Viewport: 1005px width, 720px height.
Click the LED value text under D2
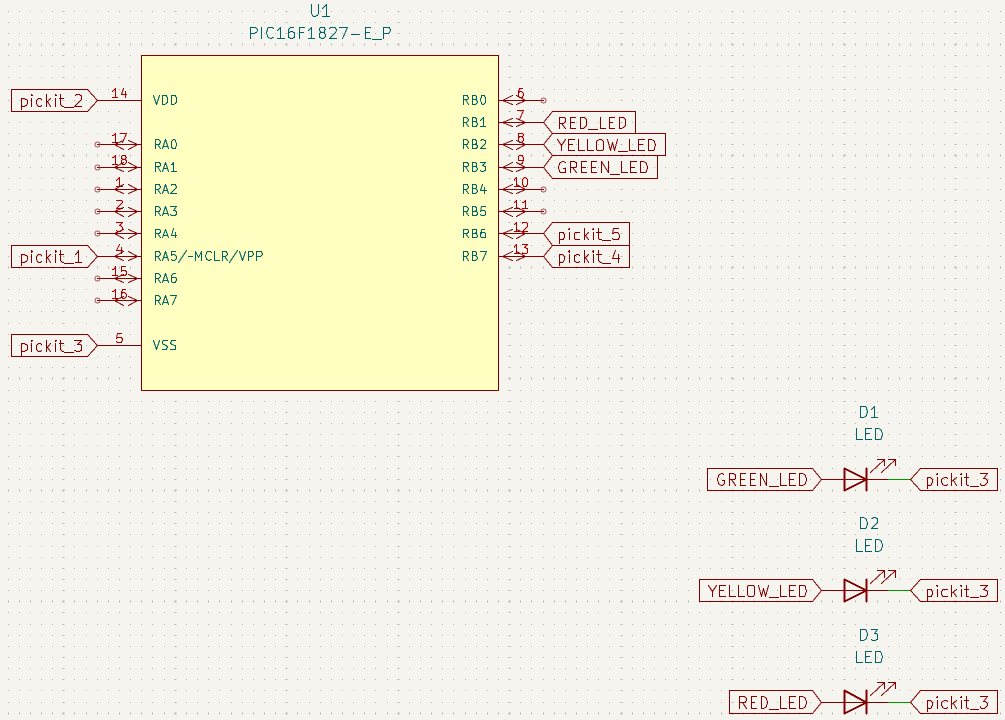pos(868,546)
